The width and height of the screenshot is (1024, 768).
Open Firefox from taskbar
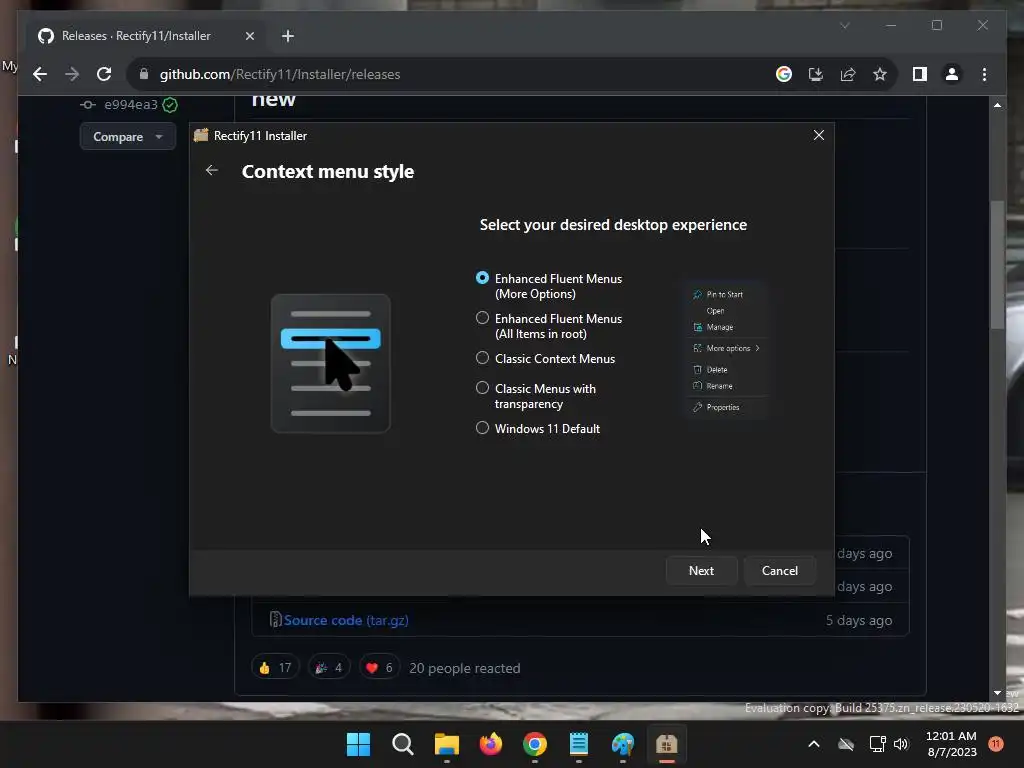point(490,744)
